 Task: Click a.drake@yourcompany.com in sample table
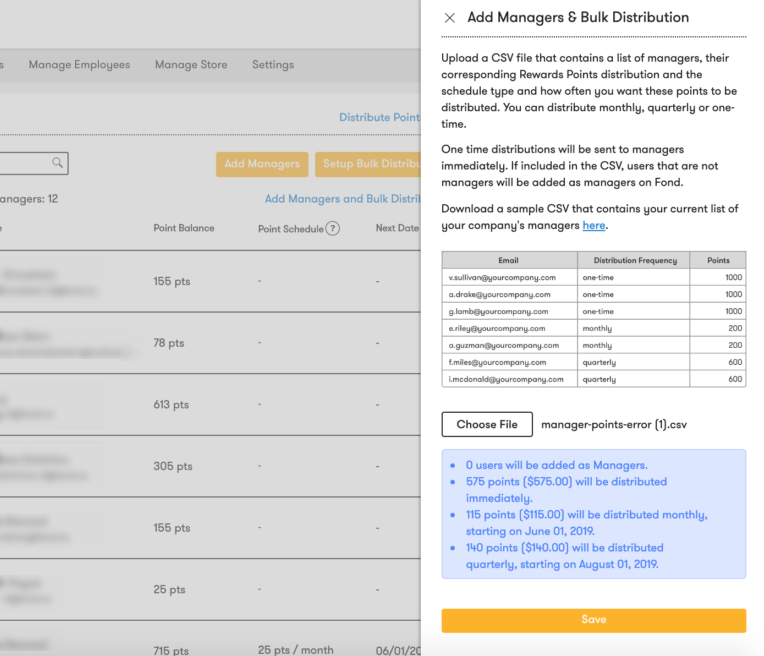click(499, 294)
